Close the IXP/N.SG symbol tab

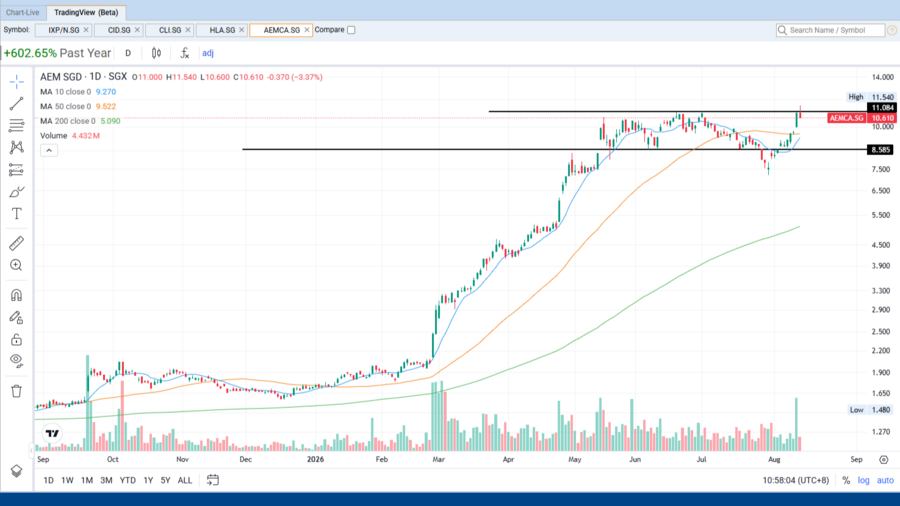tap(86, 30)
